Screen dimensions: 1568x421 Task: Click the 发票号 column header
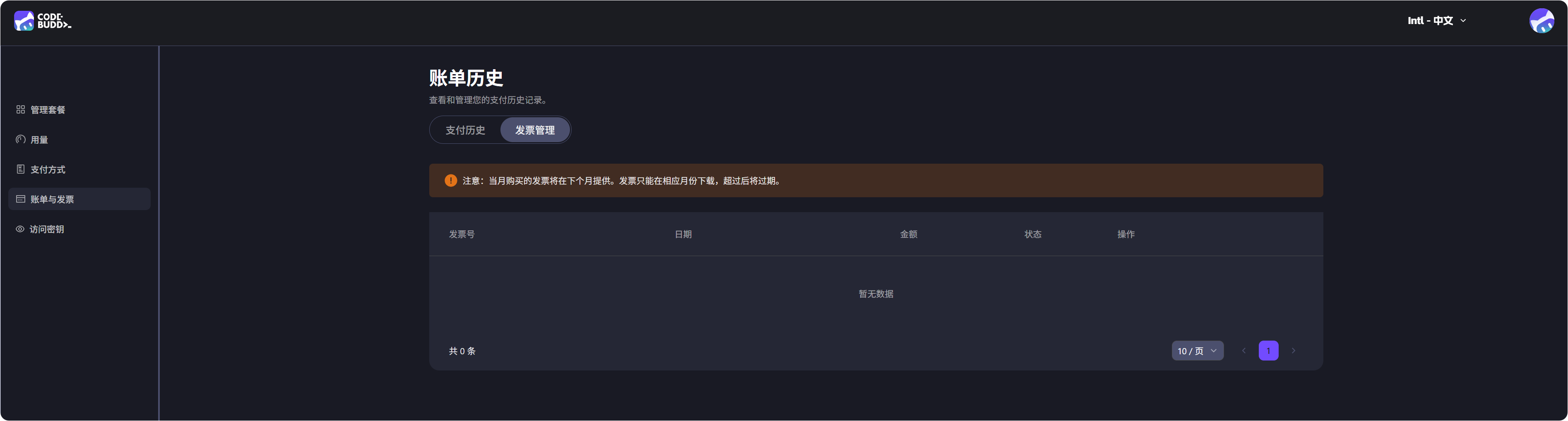462,235
